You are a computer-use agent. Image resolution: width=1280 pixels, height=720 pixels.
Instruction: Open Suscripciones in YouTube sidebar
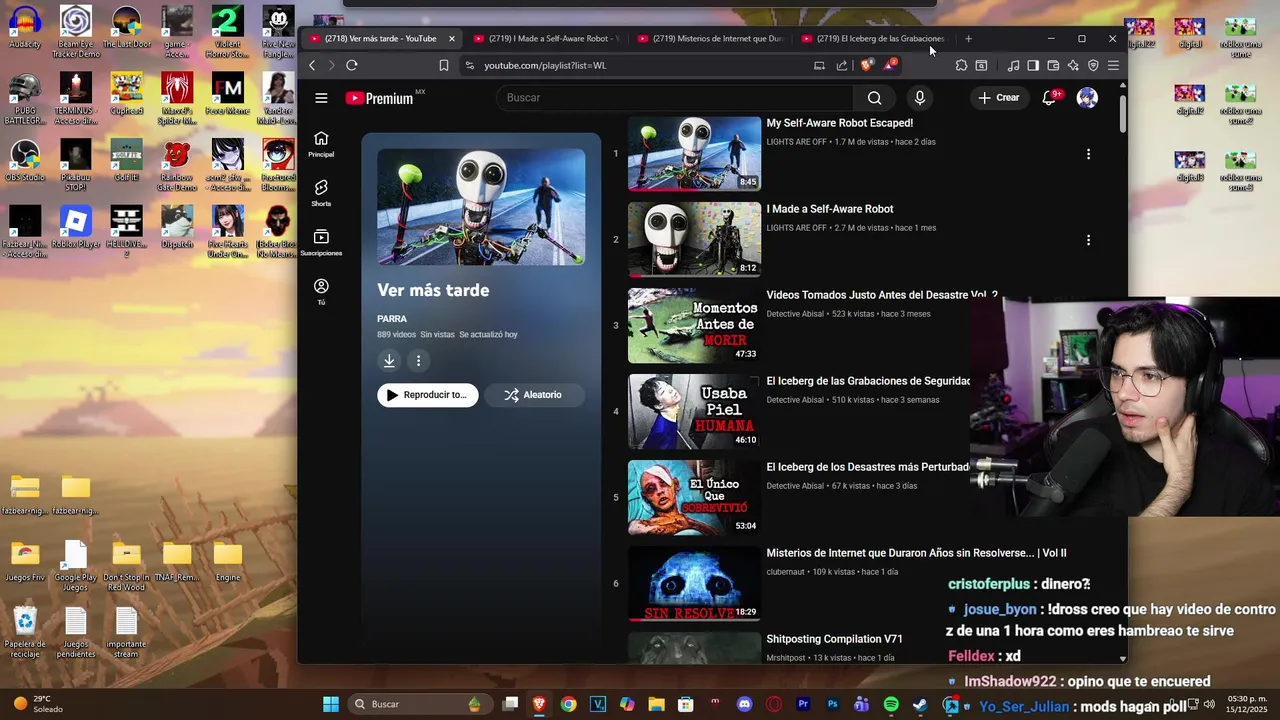(321, 242)
